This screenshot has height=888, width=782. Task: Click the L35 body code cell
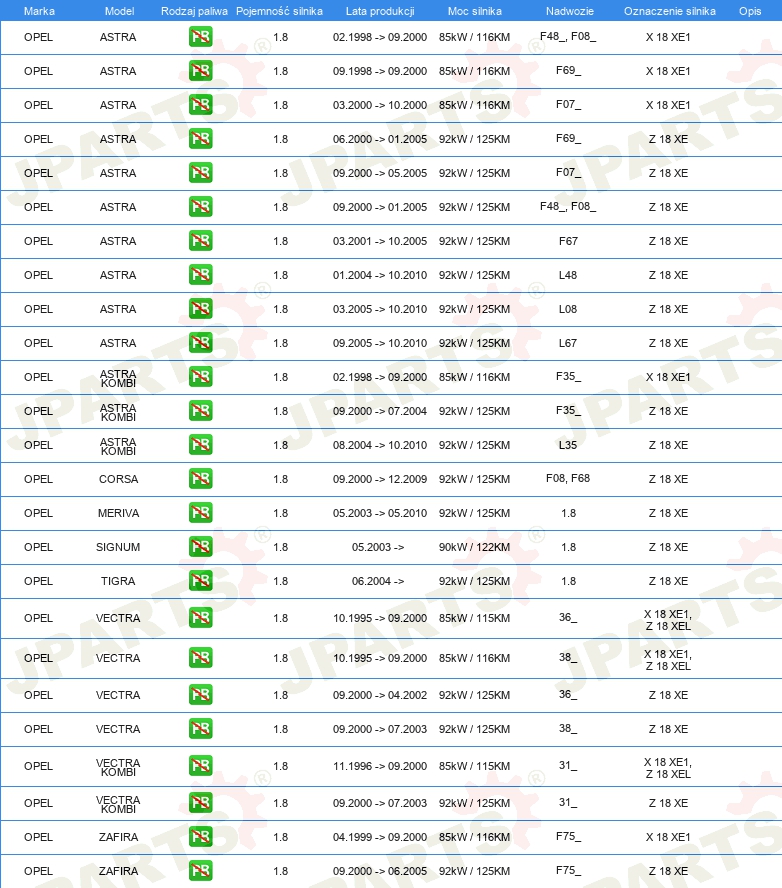(x=568, y=445)
